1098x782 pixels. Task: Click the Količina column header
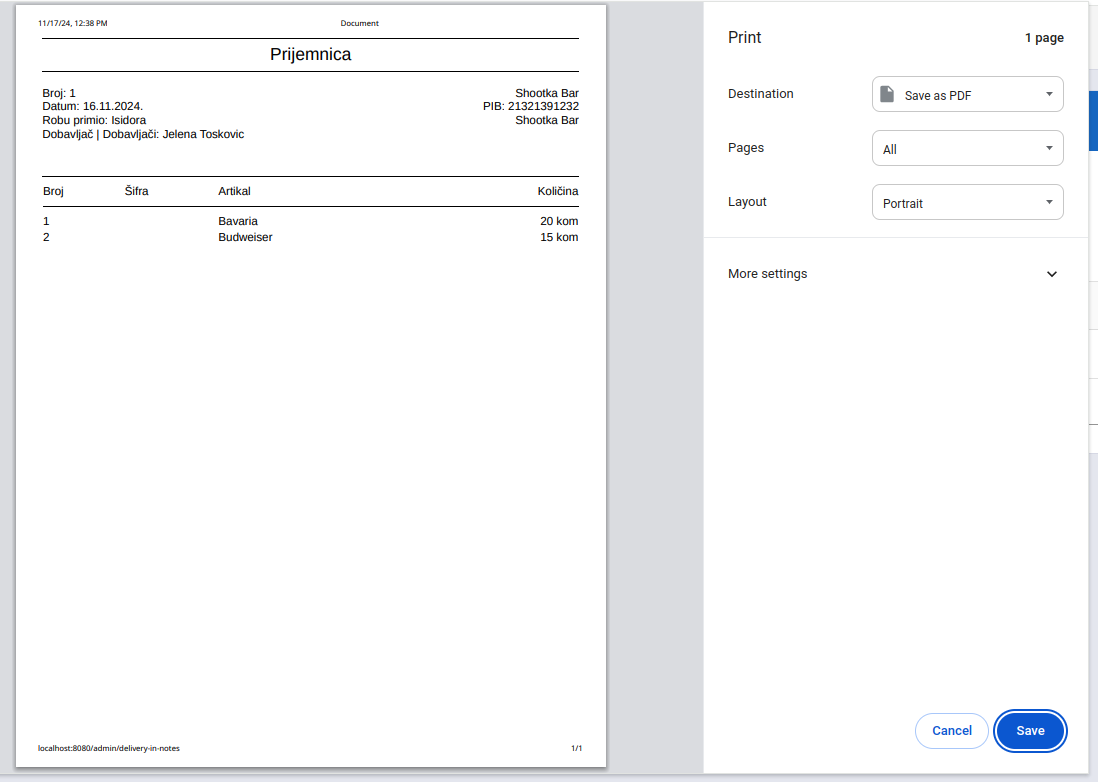557,191
